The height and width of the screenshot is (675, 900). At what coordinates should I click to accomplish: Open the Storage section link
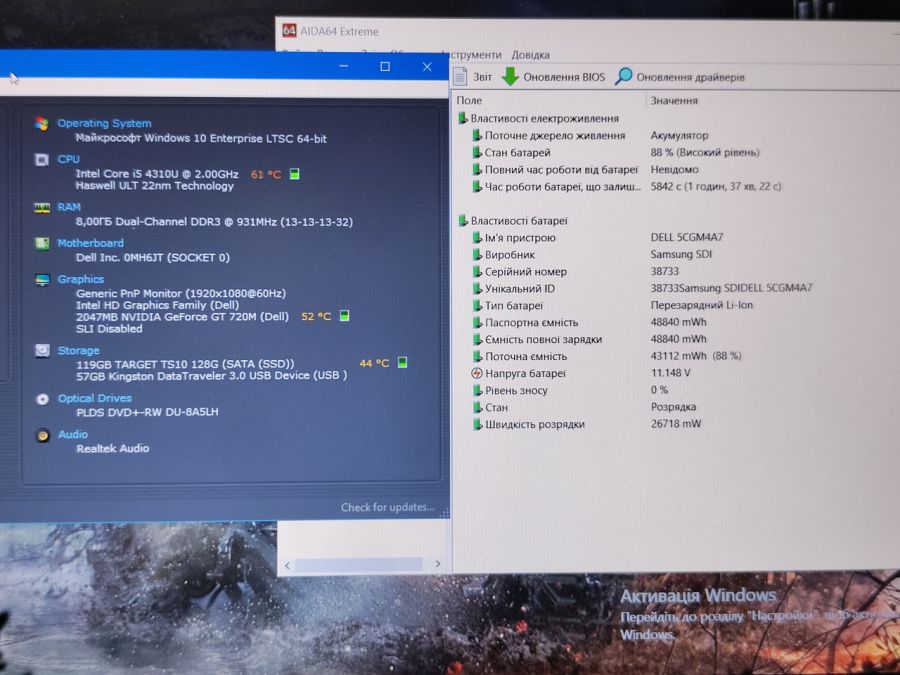(79, 350)
